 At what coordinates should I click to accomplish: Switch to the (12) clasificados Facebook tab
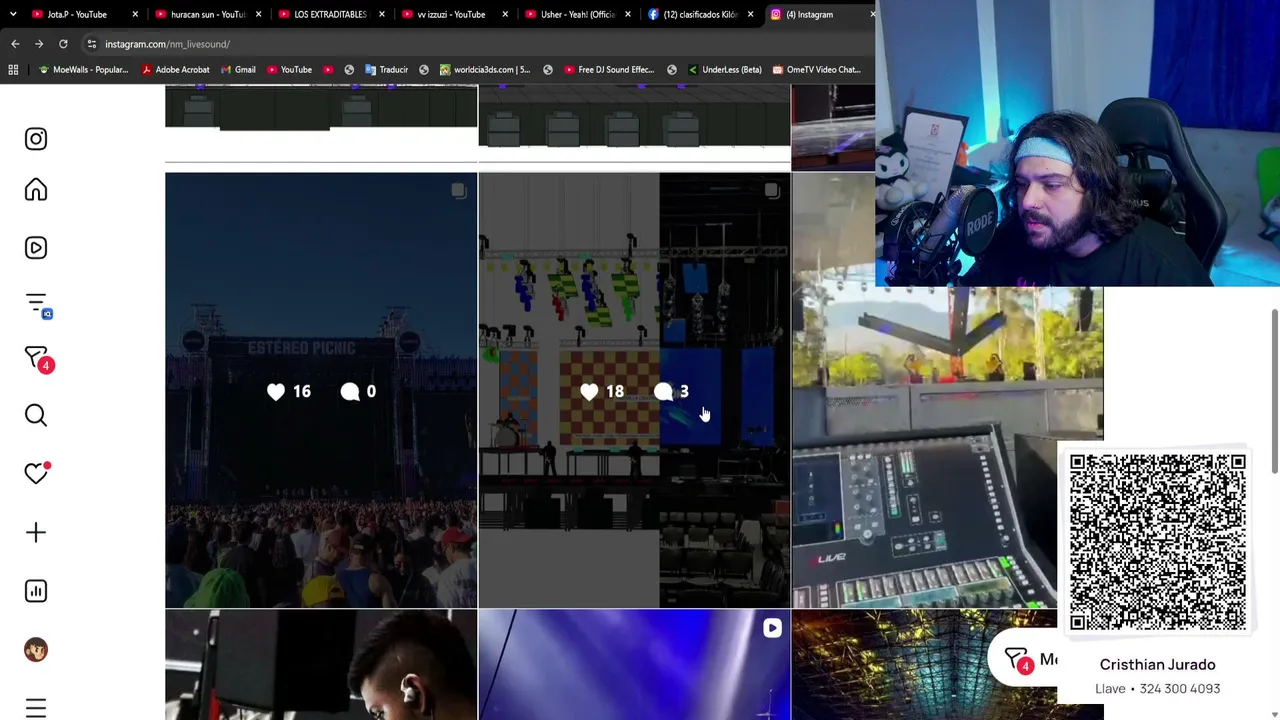[699, 15]
